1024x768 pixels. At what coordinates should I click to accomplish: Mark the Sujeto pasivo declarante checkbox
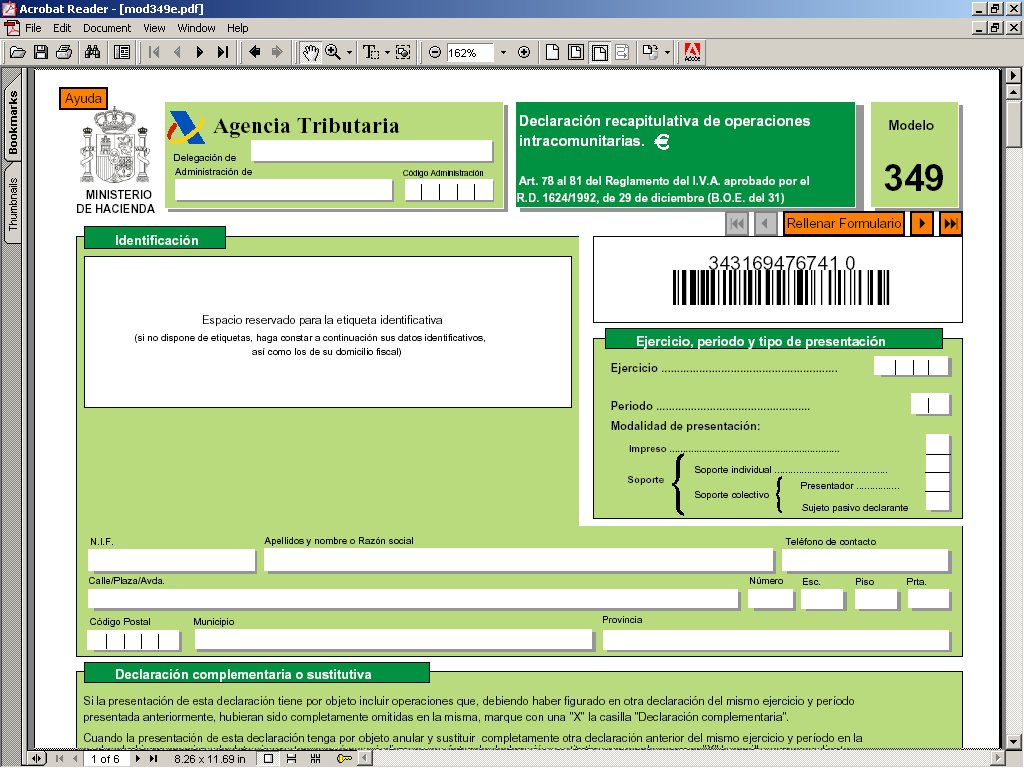tap(937, 502)
